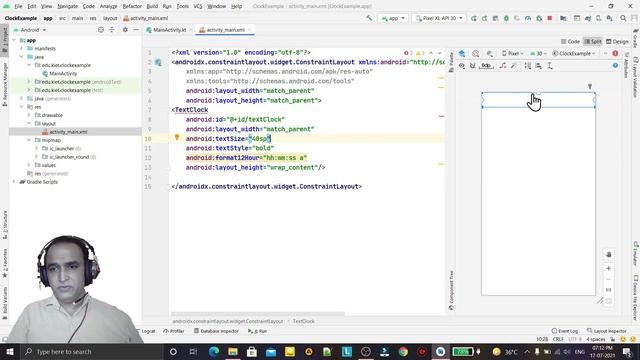
Task: Click the Windows search box
Action: coord(91,351)
